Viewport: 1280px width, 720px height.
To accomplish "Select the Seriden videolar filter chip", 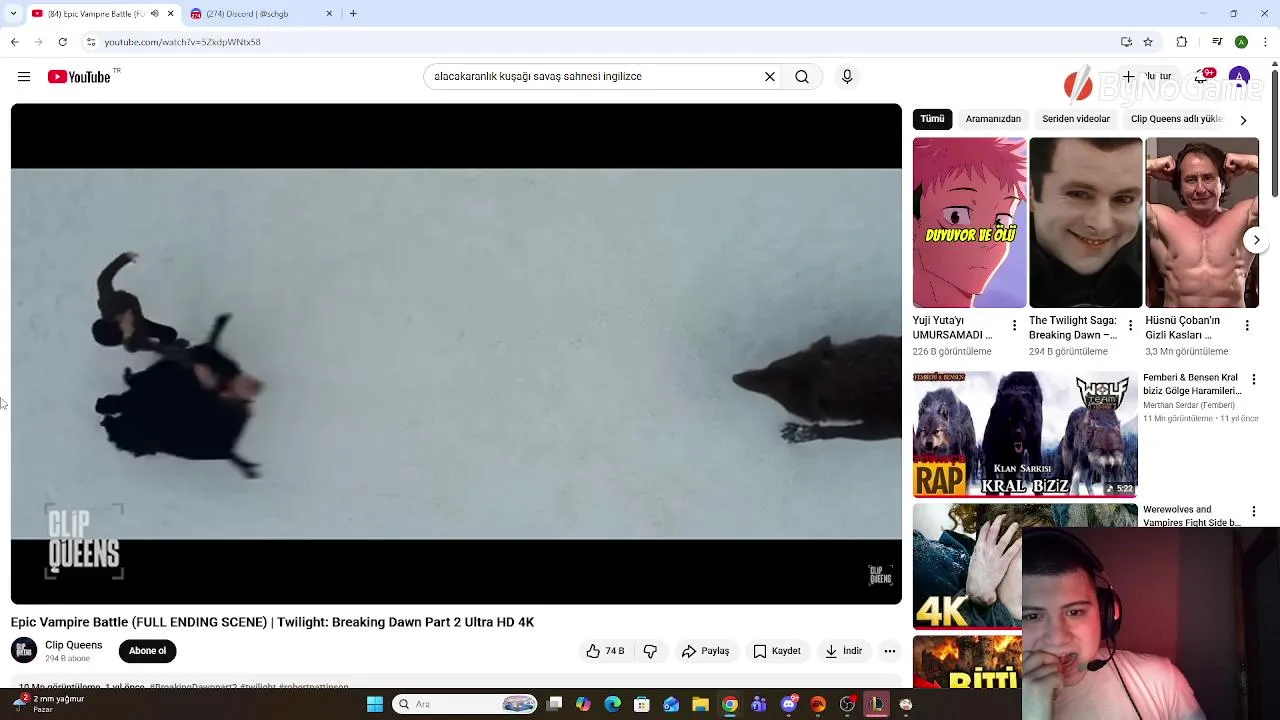I will 1076,119.
